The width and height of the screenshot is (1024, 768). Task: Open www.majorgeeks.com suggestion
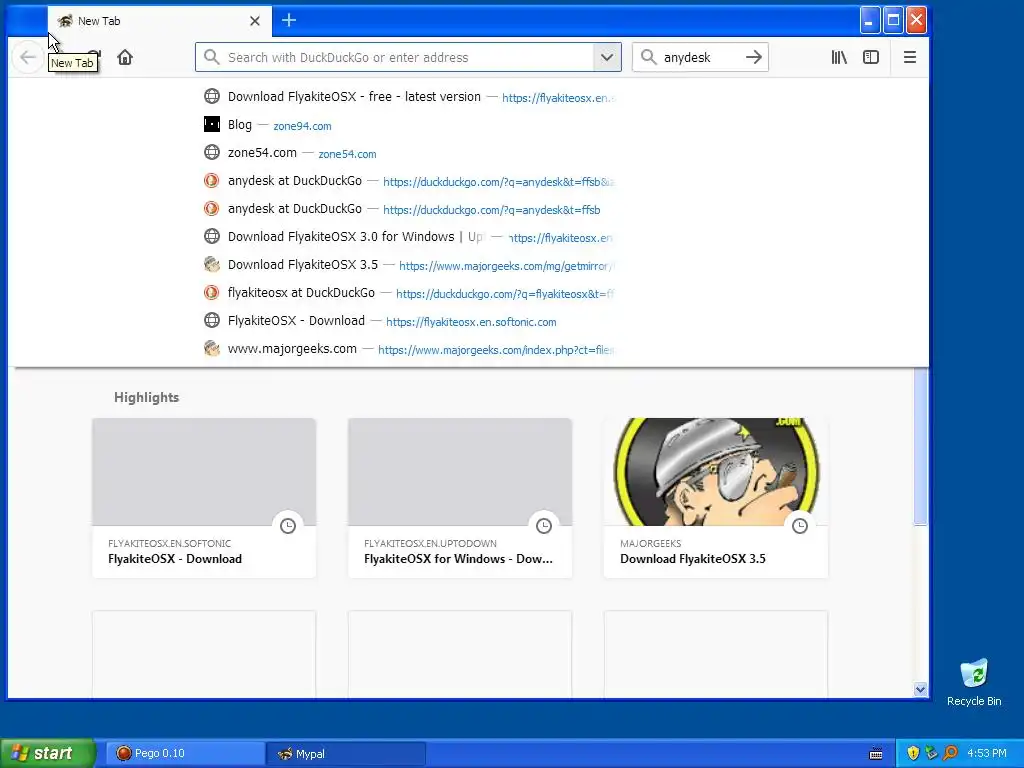[x=409, y=349]
